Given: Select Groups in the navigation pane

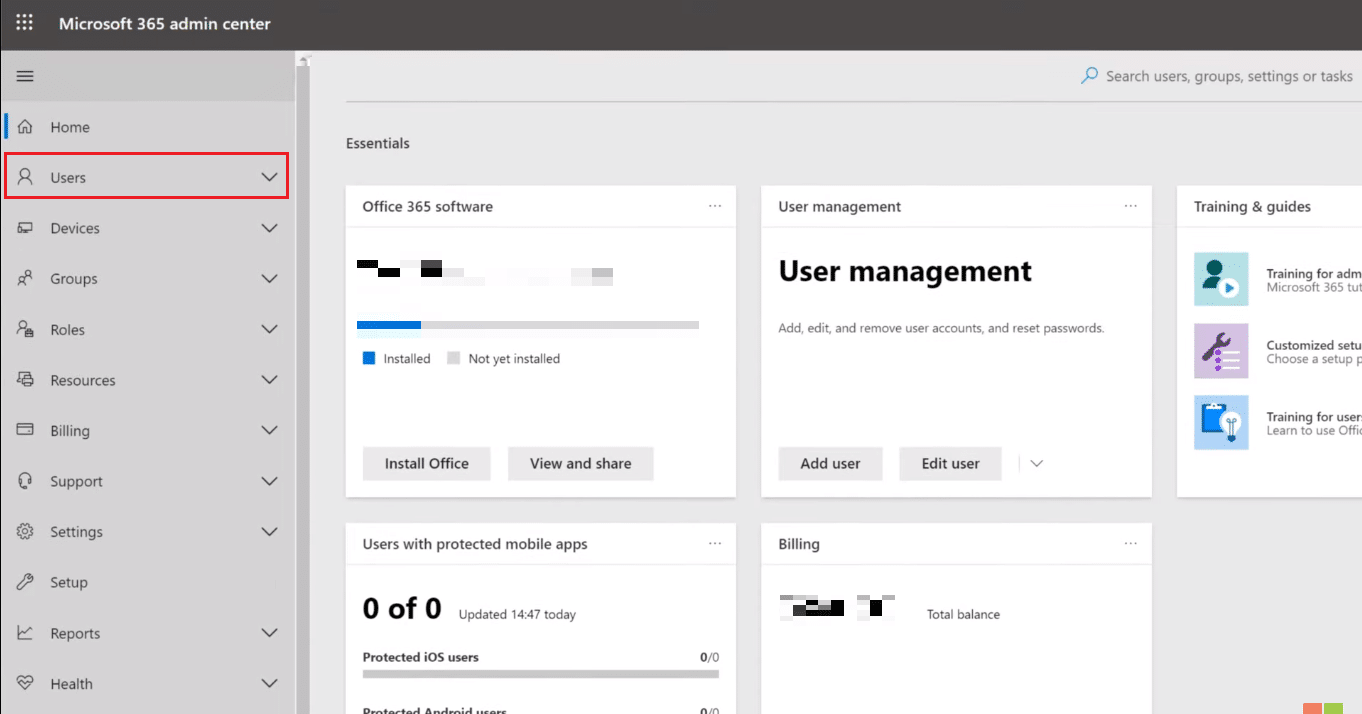Looking at the screenshot, I should pos(148,279).
